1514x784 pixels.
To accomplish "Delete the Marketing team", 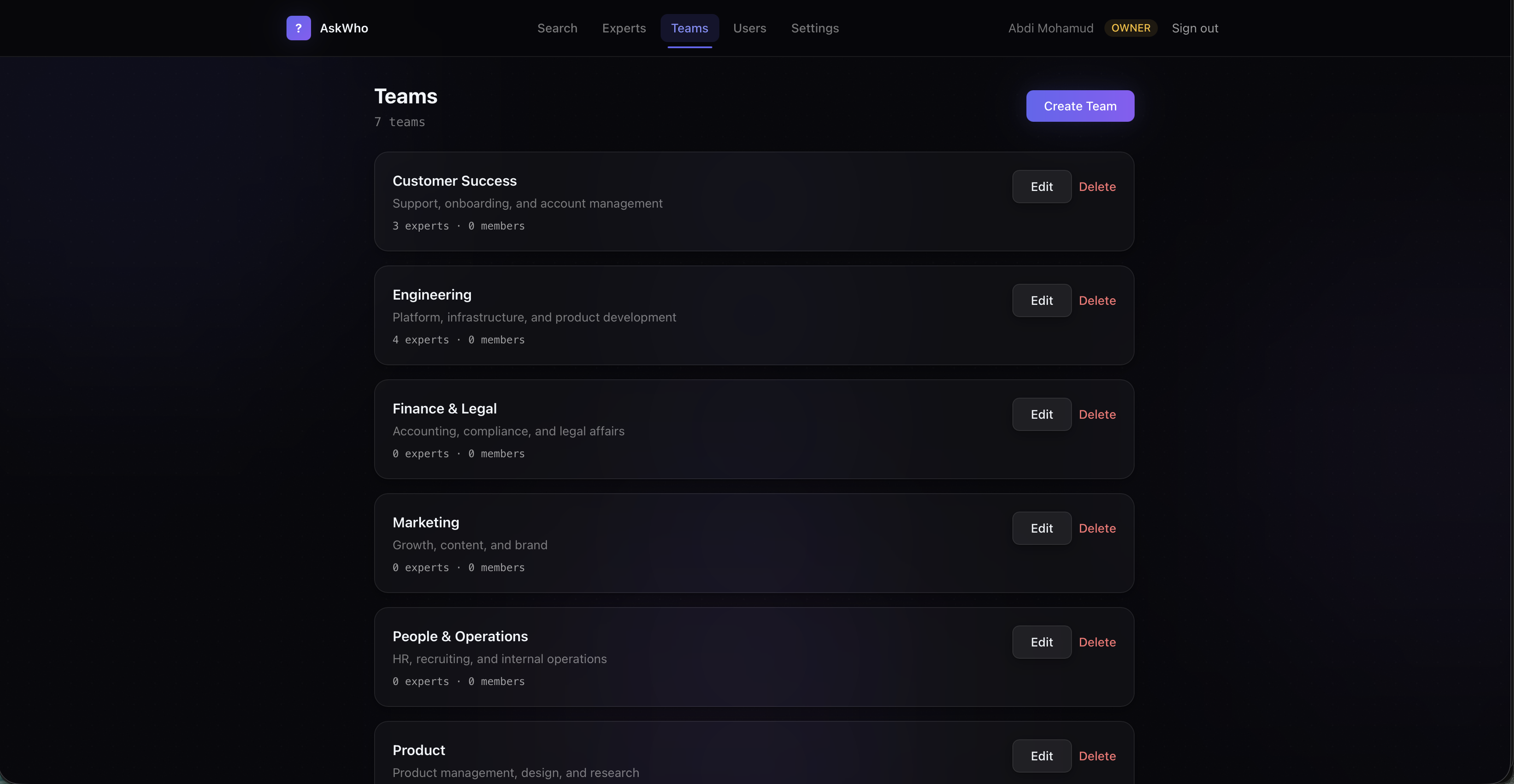I will click(1097, 528).
